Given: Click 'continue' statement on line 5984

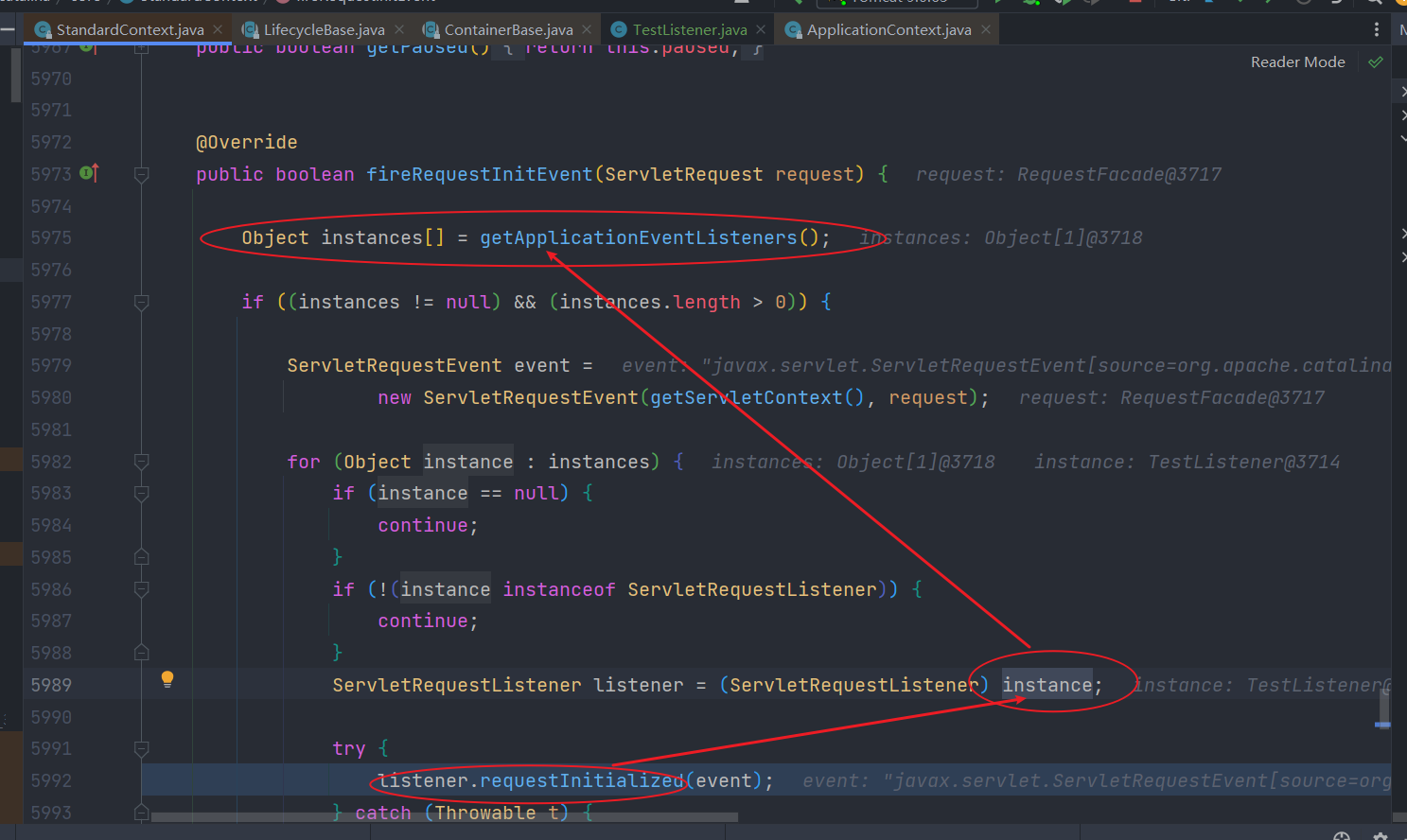Looking at the screenshot, I should click(x=423, y=525).
